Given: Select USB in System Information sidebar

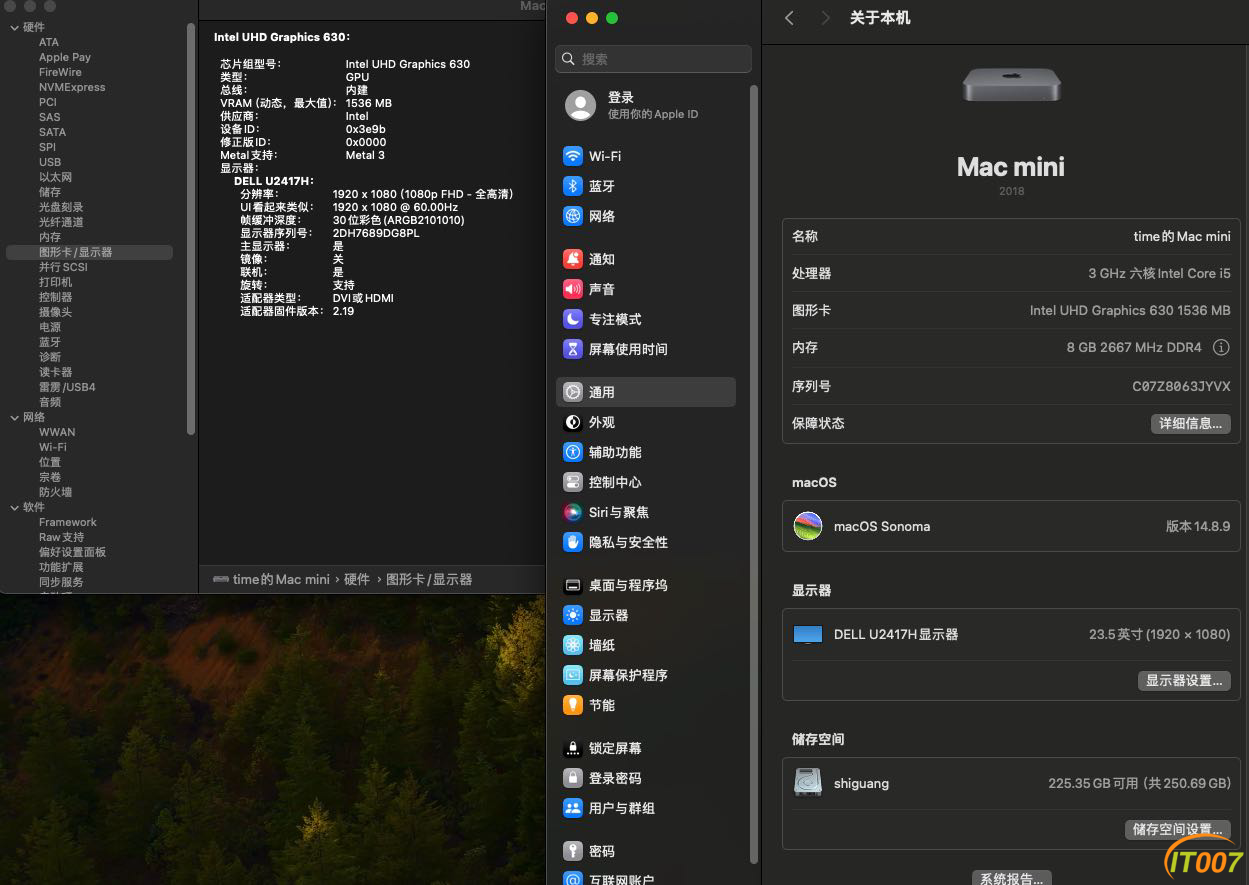Looking at the screenshot, I should (x=50, y=162).
